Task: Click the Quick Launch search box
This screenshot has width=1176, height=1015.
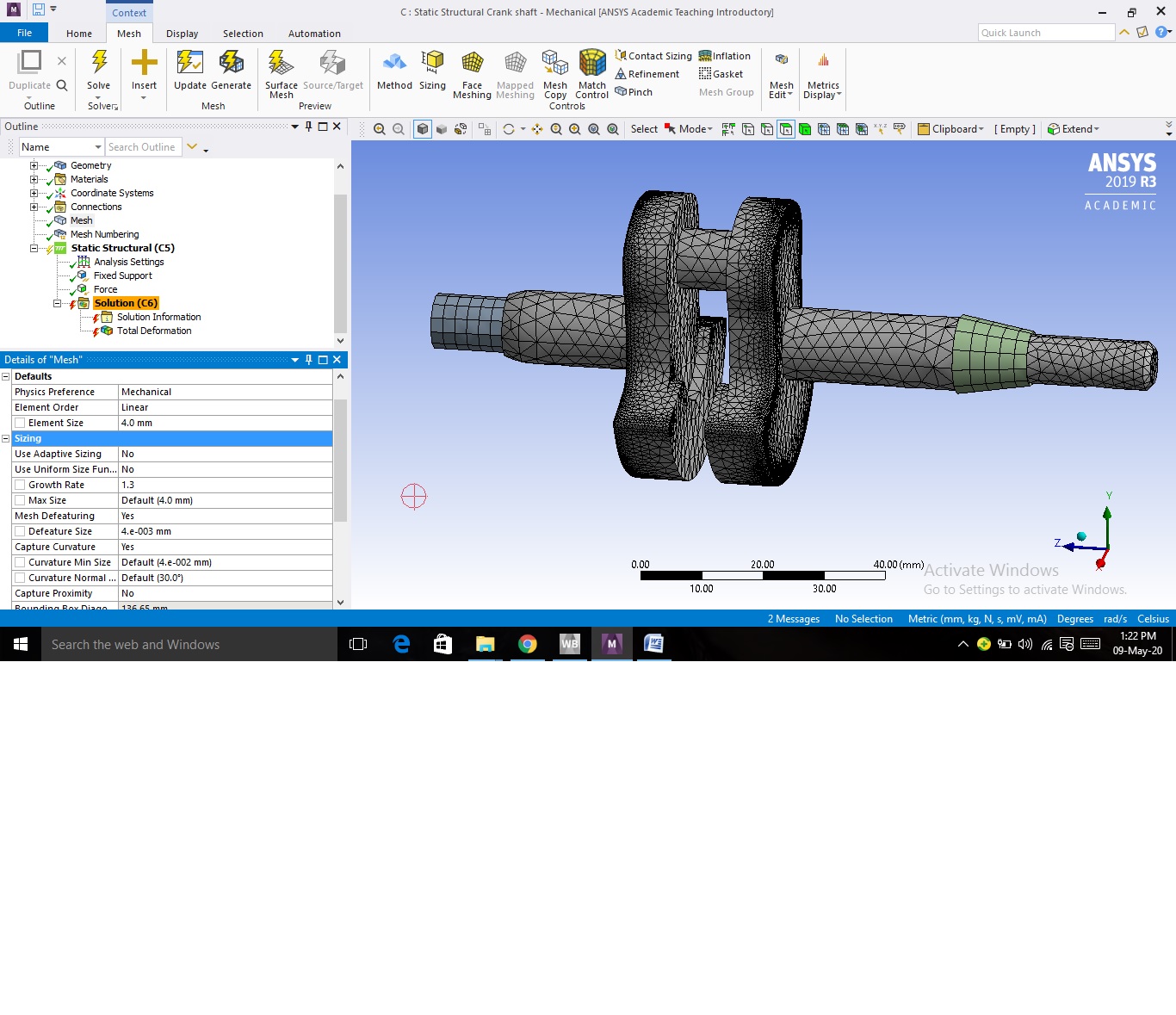Action: click(1046, 33)
